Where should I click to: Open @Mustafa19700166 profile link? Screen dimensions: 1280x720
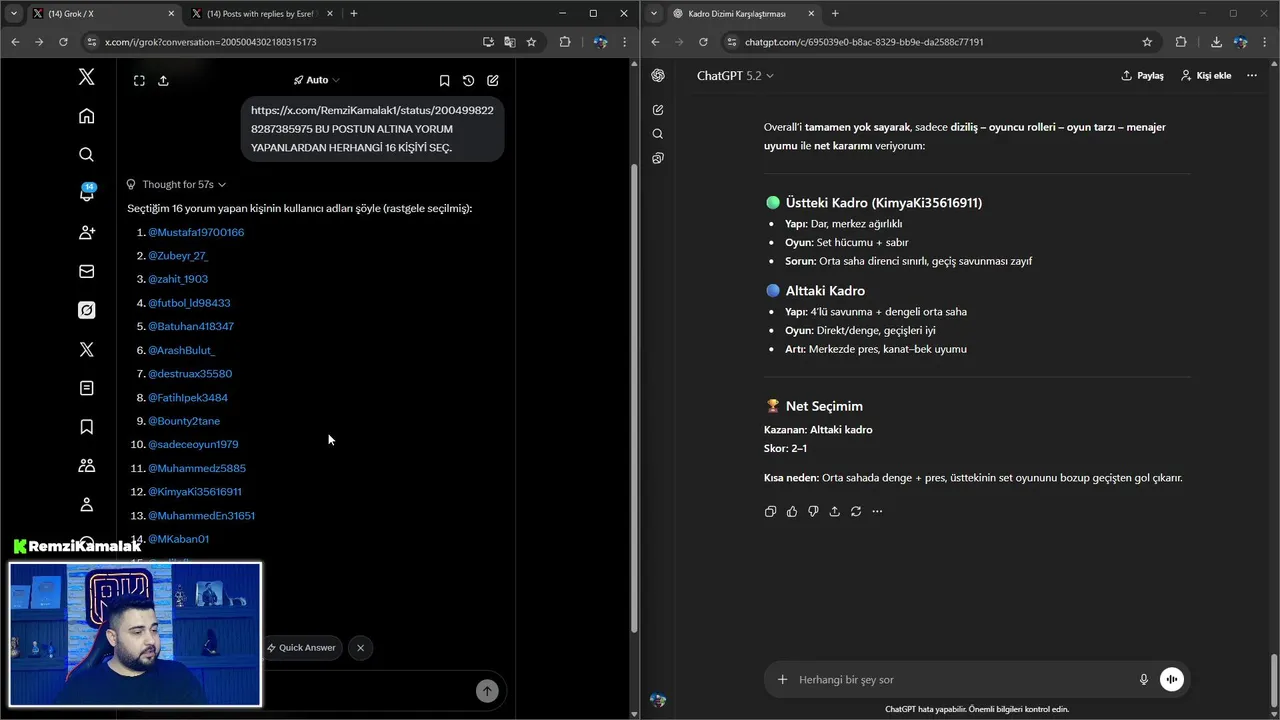click(196, 232)
